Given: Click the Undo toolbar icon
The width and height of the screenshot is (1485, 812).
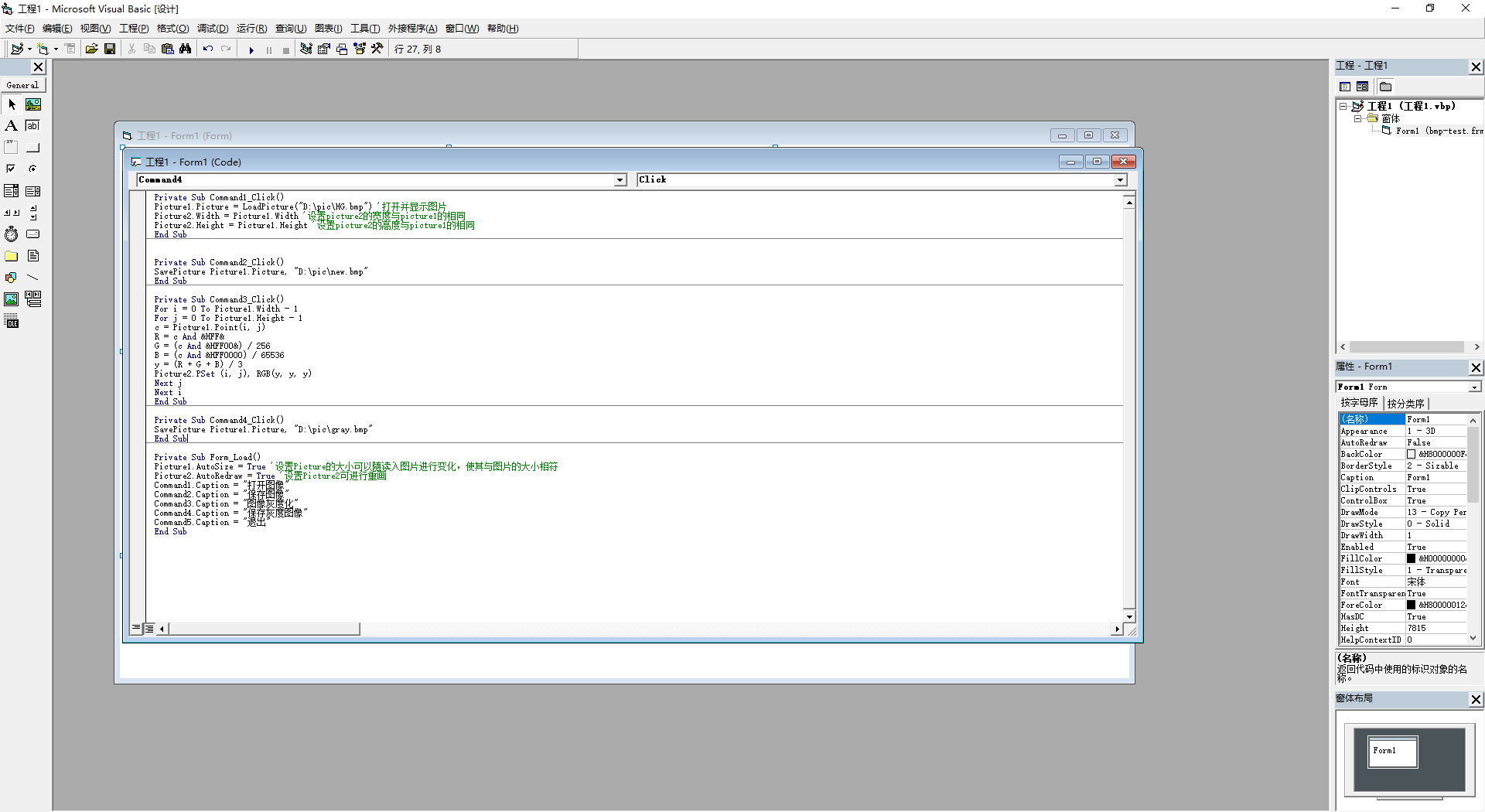Looking at the screenshot, I should click(208, 49).
